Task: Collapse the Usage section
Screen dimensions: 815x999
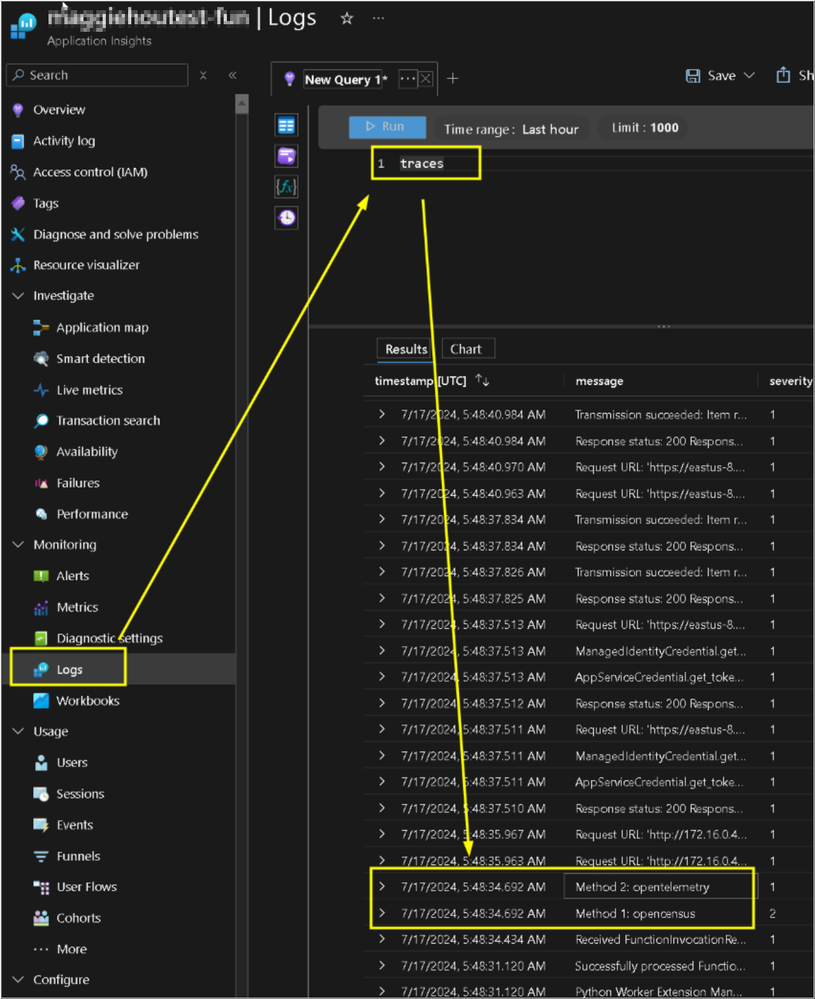Action: [x=18, y=731]
